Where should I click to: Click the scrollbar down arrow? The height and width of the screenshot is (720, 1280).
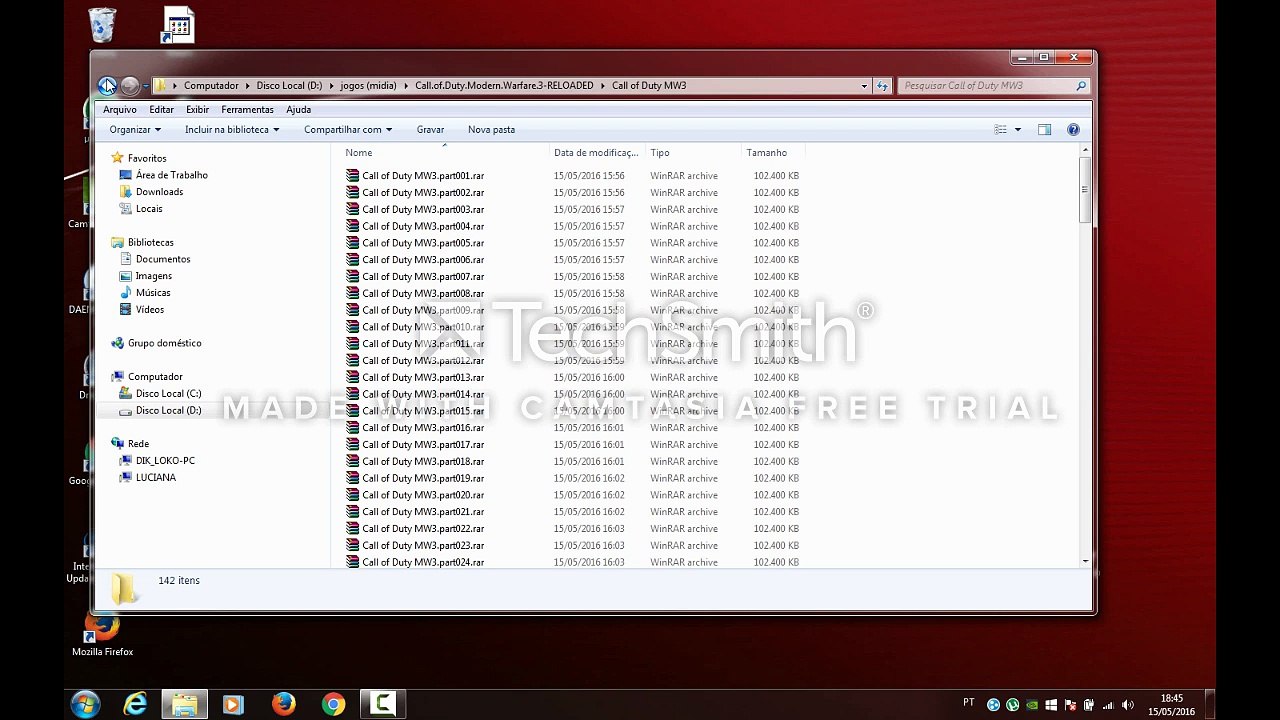point(1086,561)
